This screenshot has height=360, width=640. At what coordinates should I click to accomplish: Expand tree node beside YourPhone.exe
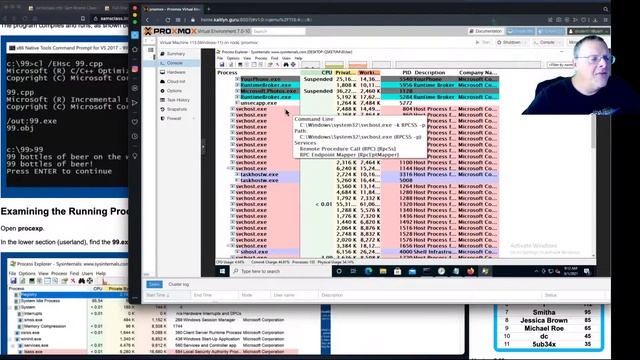(237, 79)
